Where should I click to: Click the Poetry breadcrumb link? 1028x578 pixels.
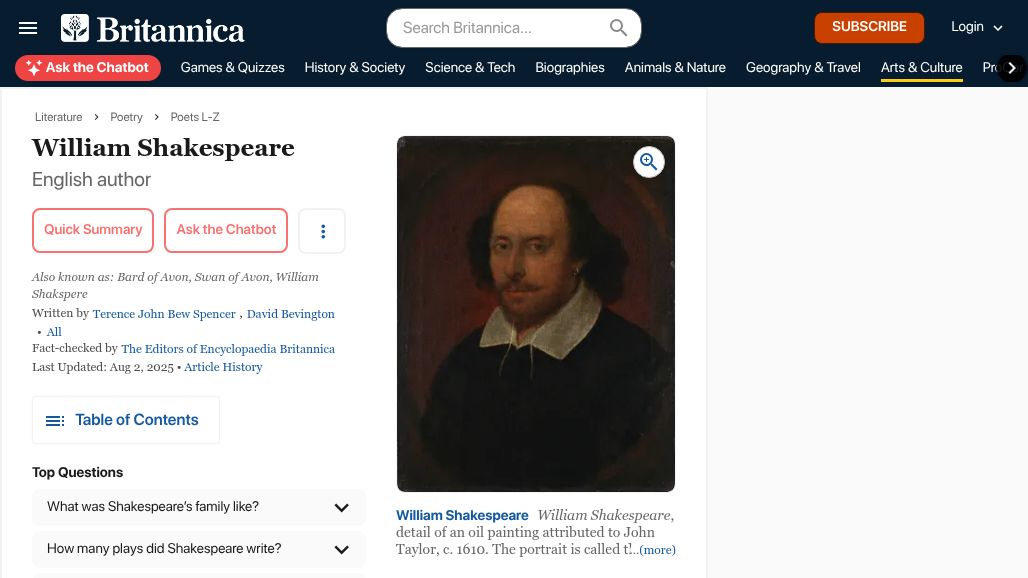pyautogui.click(x=126, y=117)
